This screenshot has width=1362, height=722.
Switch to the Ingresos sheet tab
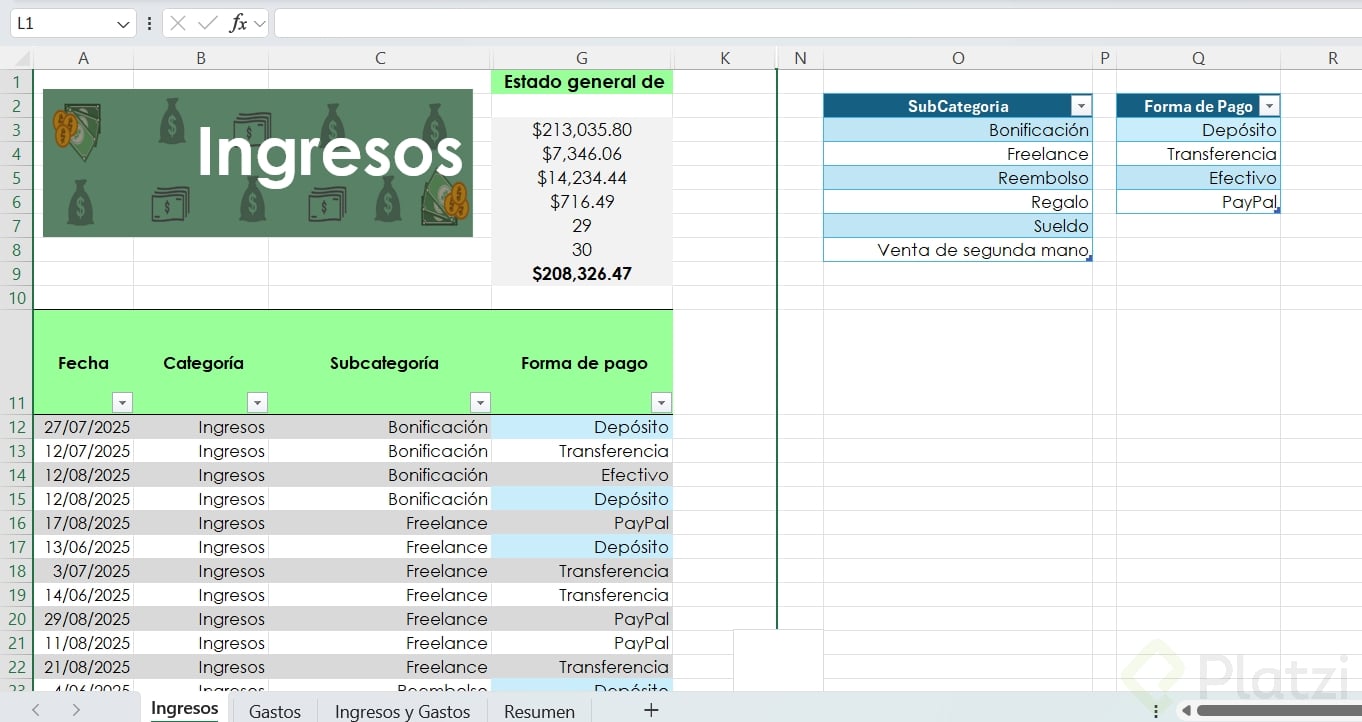tap(184, 709)
